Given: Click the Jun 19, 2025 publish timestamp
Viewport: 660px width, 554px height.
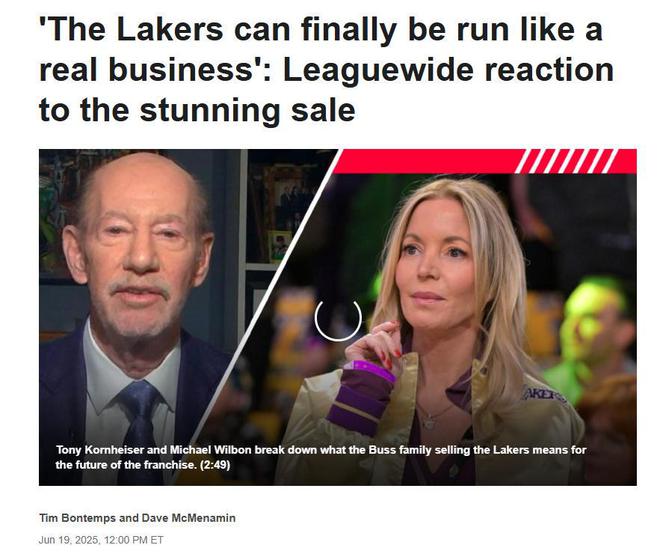Looking at the screenshot, I should [101, 540].
